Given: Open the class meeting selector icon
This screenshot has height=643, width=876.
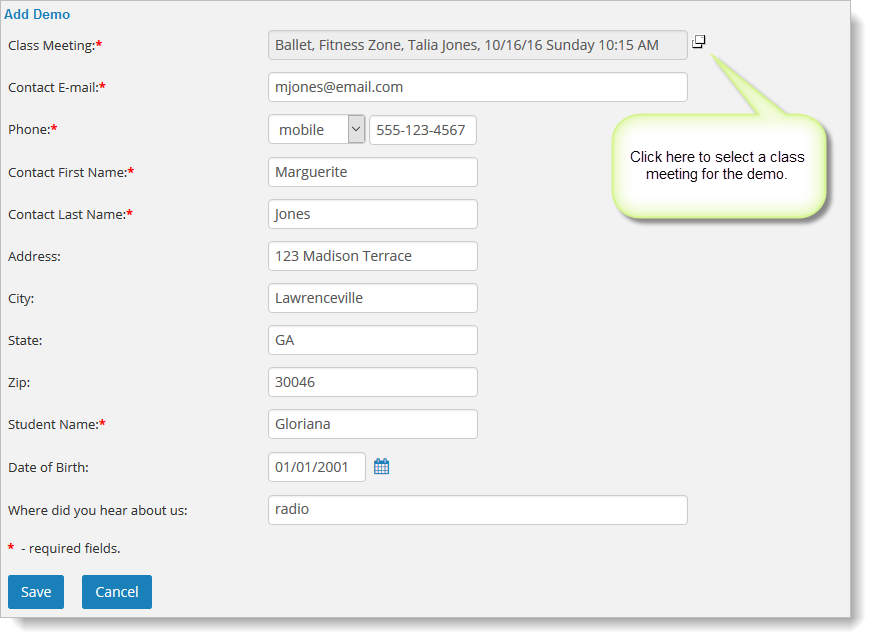Looking at the screenshot, I should [699, 42].
